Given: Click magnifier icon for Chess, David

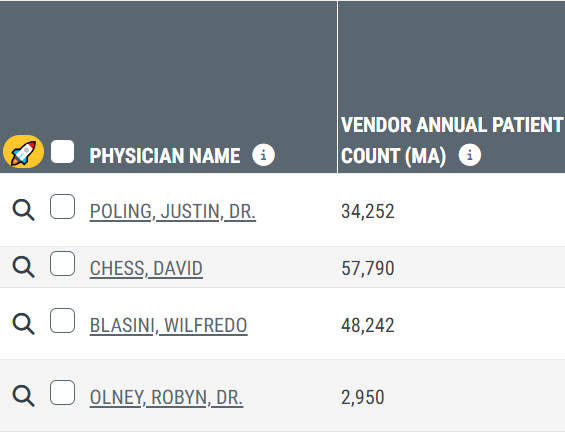Looking at the screenshot, I should click(23, 267).
